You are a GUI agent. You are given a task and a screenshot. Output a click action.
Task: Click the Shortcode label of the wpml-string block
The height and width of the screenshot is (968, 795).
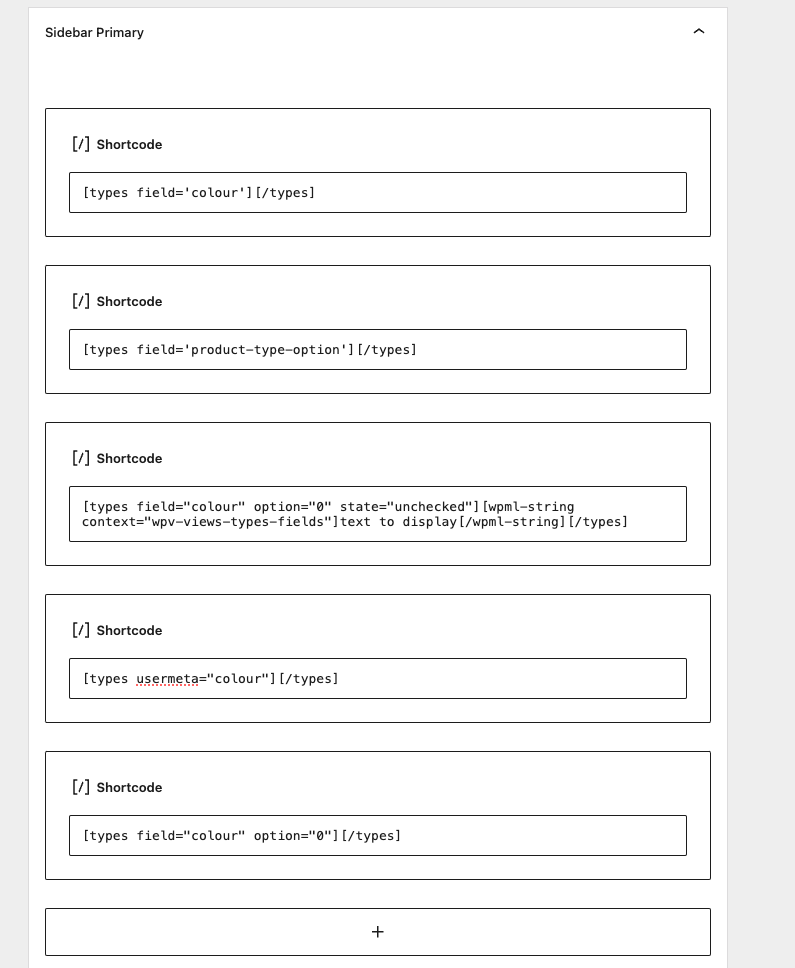click(x=129, y=459)
